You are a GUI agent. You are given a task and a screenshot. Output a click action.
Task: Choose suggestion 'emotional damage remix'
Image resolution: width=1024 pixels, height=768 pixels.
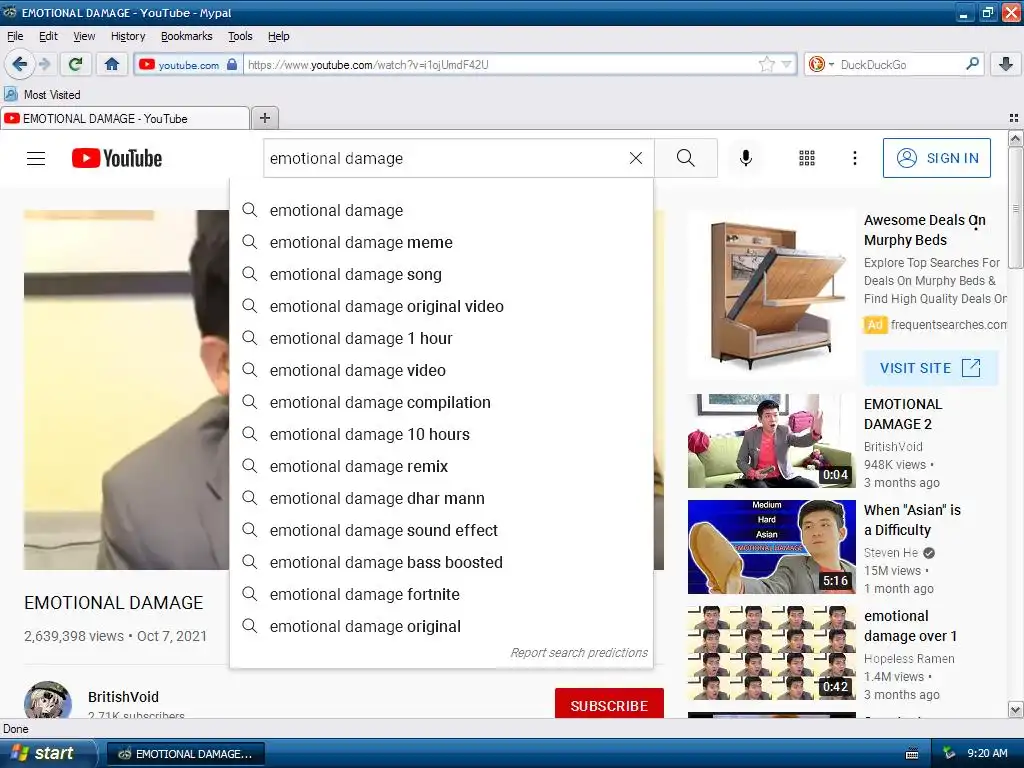(441, 466)
